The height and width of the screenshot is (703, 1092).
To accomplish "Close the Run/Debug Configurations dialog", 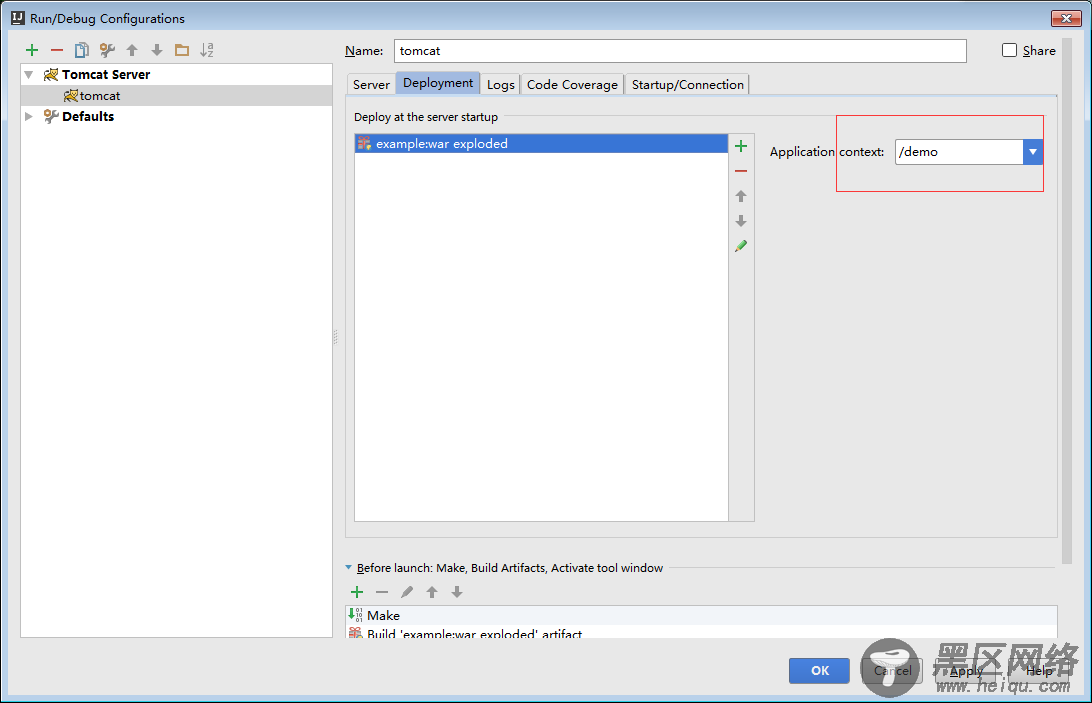I will (x=1066, y=18).
